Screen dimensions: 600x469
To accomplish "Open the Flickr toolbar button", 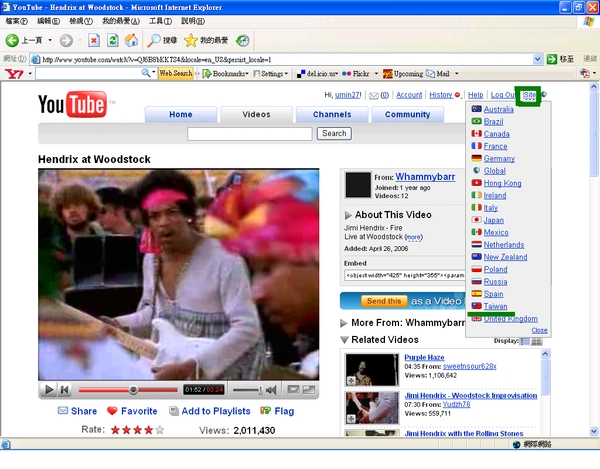I will click(x=356, y=73).
